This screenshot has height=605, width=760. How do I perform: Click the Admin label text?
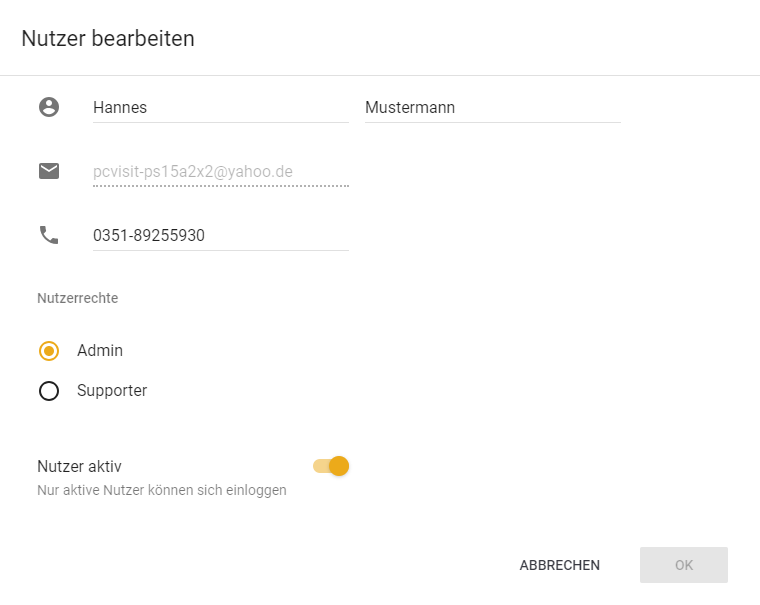[100, 351]
